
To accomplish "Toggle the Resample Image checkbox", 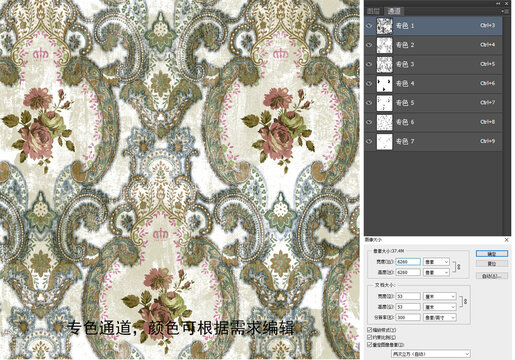I will click(x=369, y=345).
